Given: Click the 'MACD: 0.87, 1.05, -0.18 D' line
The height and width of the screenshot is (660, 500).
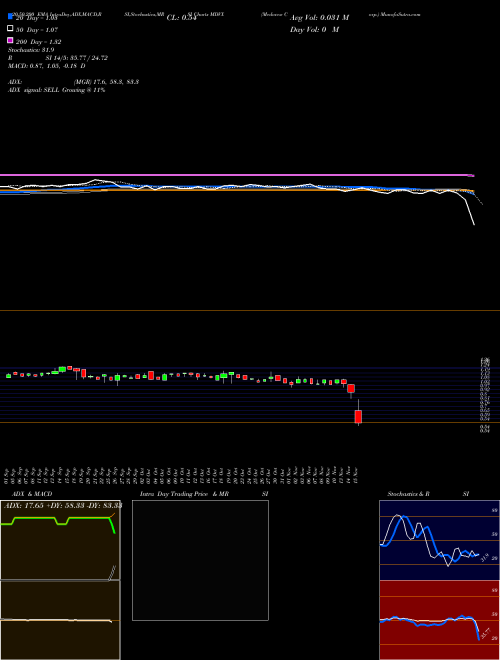Looking at the screenshot, I should (x=47, y=66).
